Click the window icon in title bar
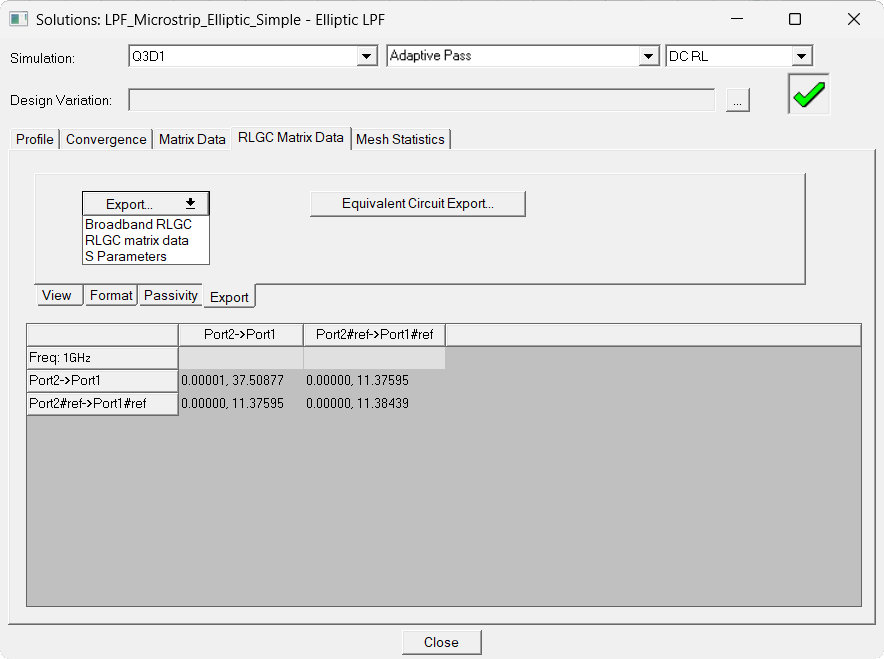The image size is (884, 659). point(18,19)
